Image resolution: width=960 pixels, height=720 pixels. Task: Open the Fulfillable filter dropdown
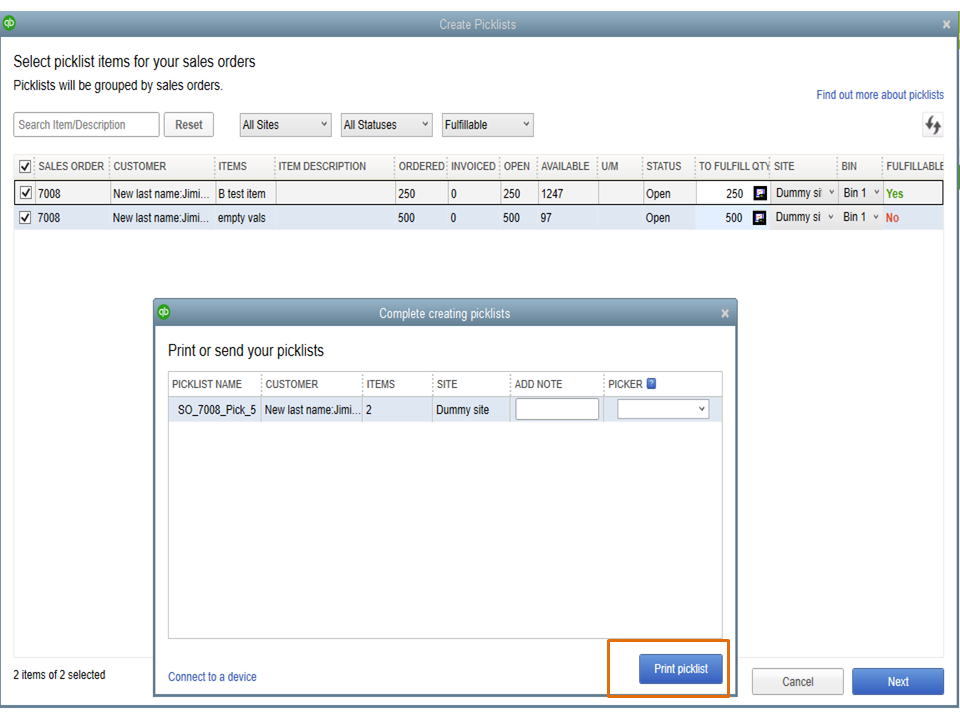pyautogui.click(x=487, y=125)
